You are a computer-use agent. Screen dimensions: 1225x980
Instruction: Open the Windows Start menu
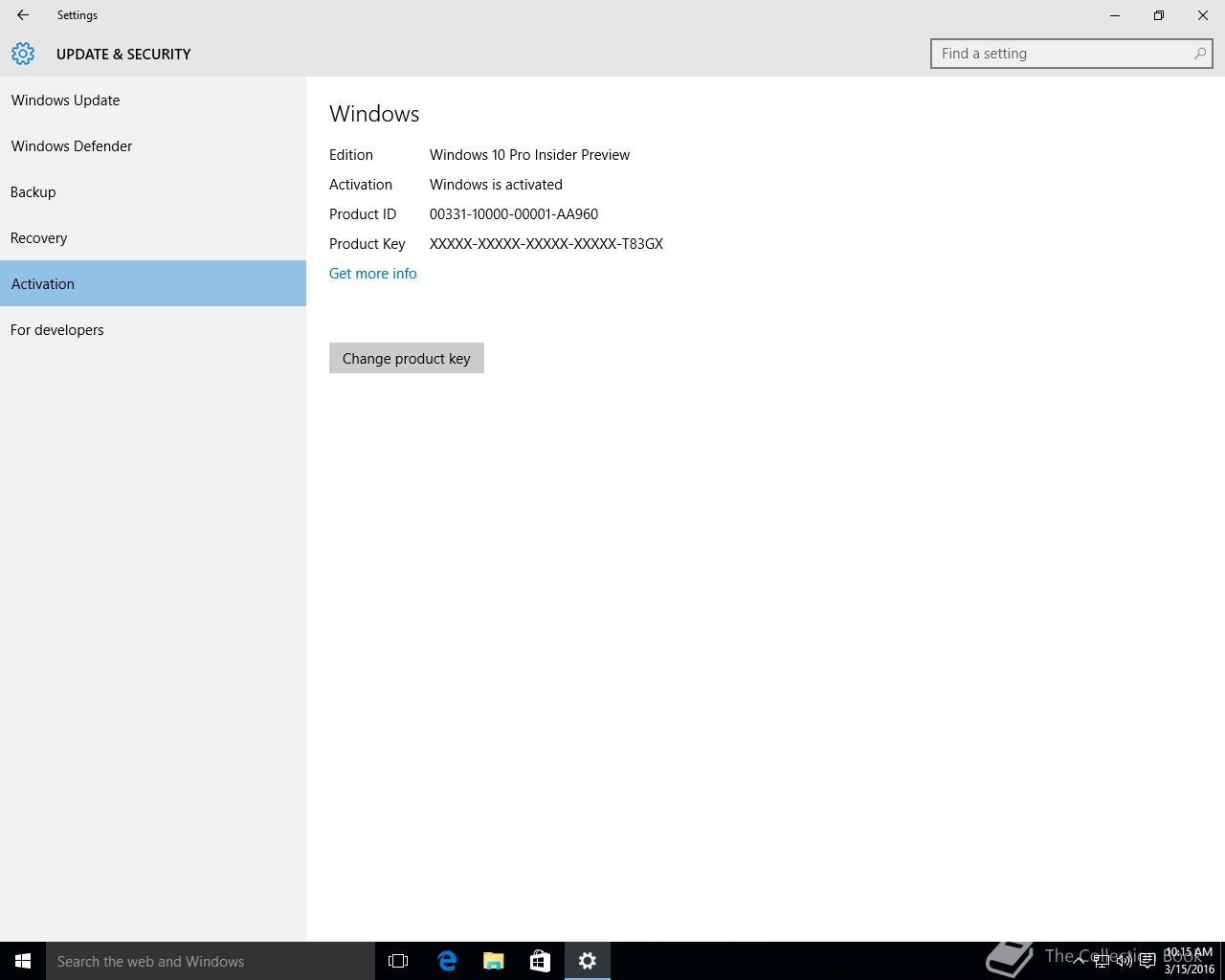coord(23,961)
